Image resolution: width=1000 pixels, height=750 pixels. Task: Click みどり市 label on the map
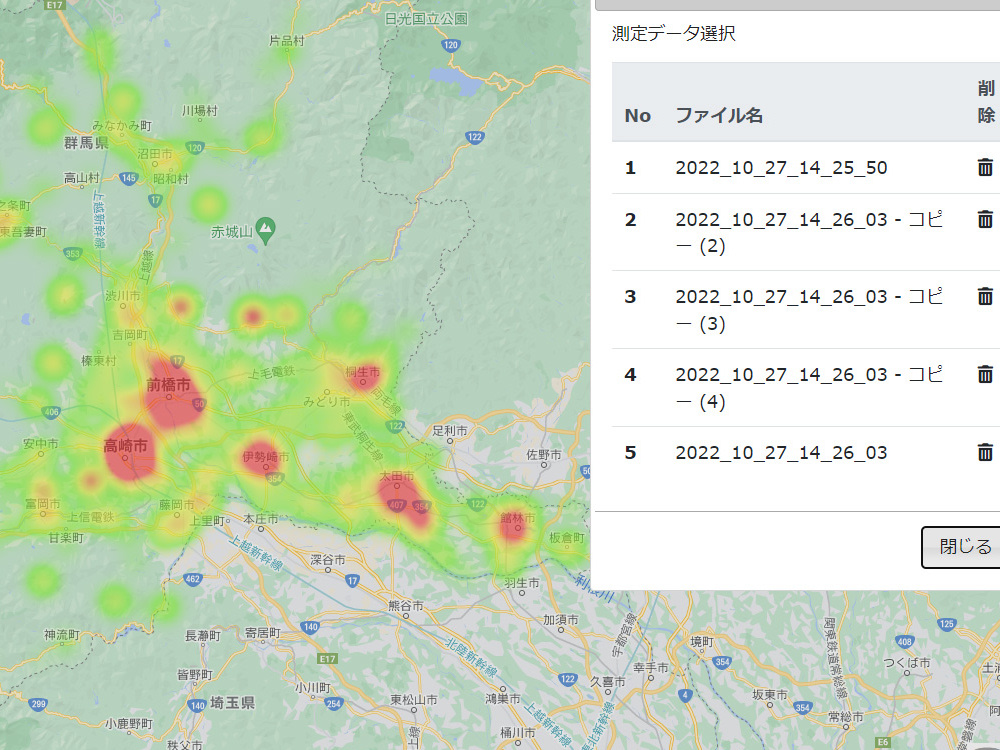click(326, 401)
